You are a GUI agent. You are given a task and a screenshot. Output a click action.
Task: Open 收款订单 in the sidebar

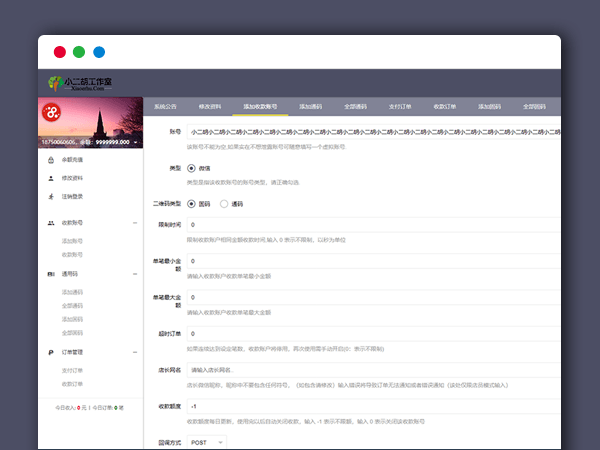[x=73, y=383]
